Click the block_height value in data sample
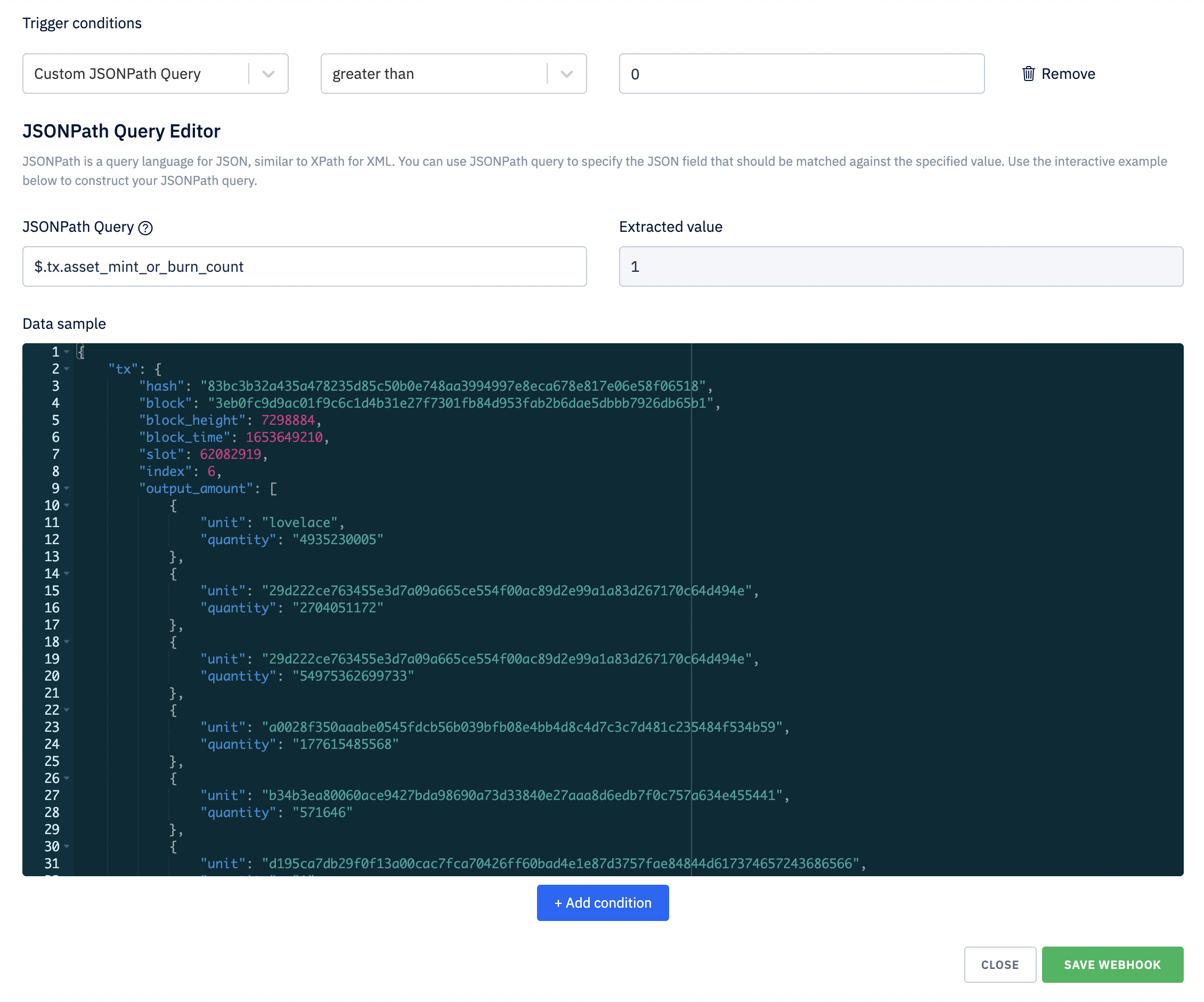Viewport: 1204px width, 1002px height. 288,421
